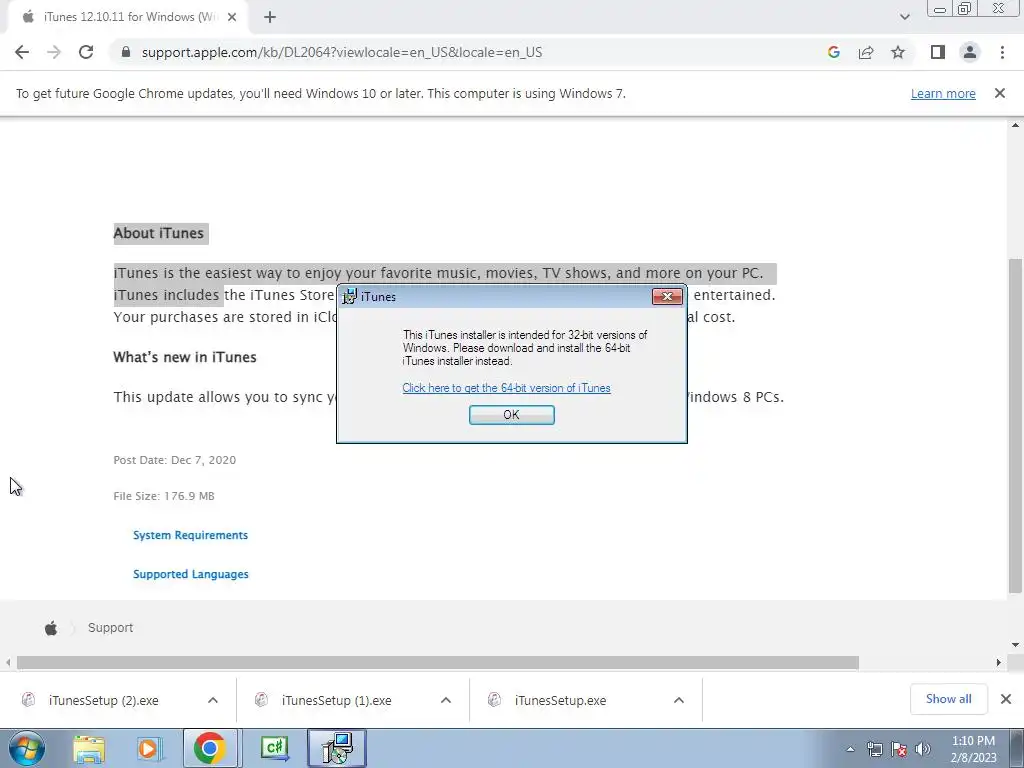
Task: Open the Chrome side panel
Action: coord(938,52)
